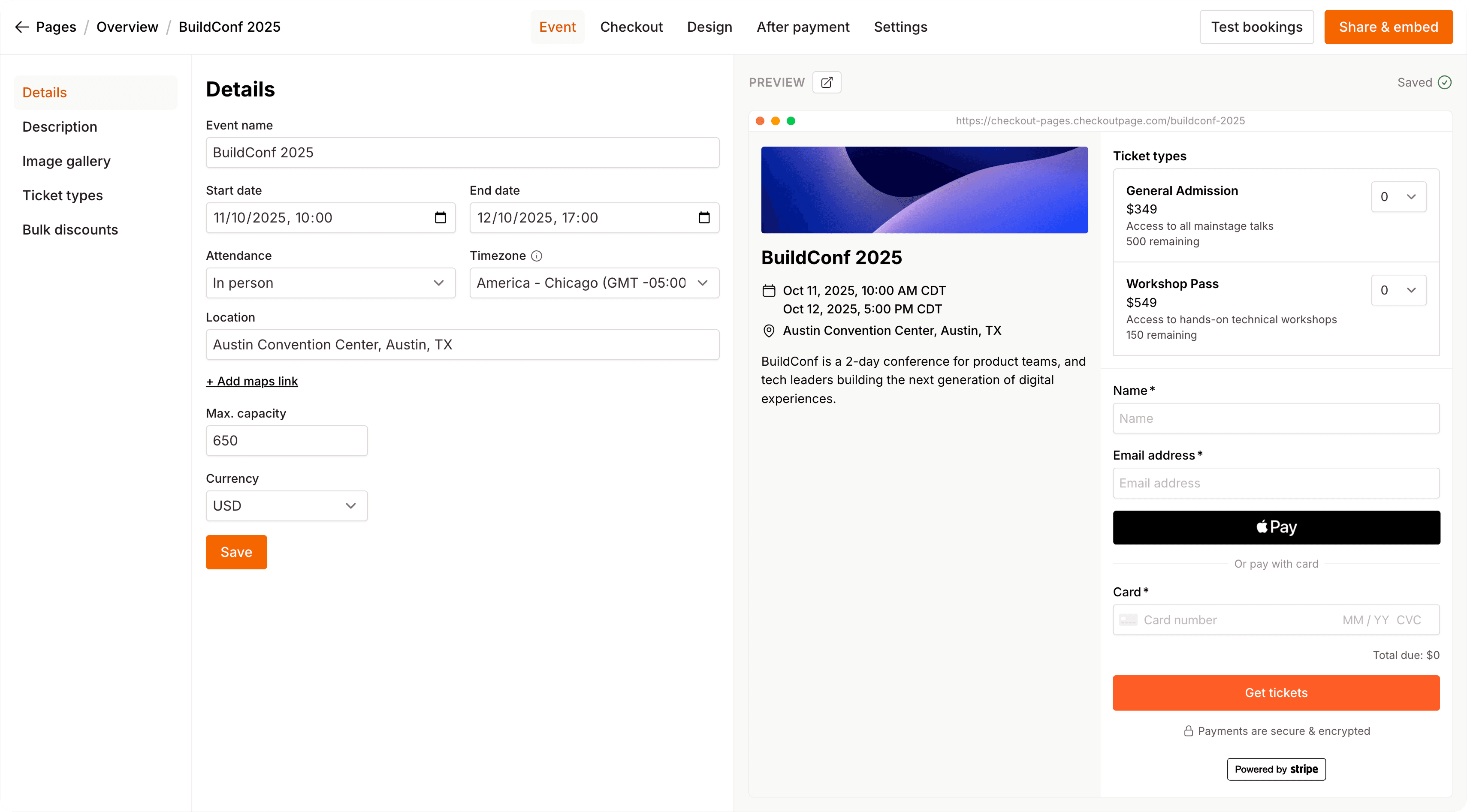Click the event banner image in preview

click(x=924, y=190)
